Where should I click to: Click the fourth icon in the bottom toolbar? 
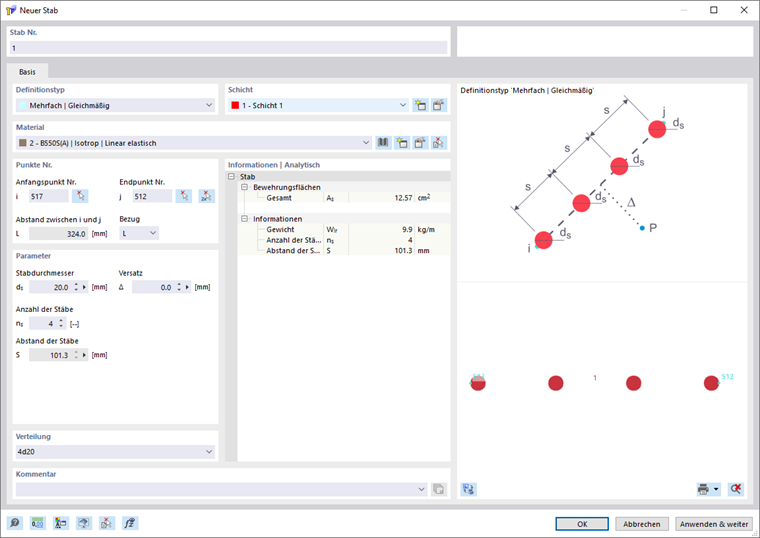[84, 523]
